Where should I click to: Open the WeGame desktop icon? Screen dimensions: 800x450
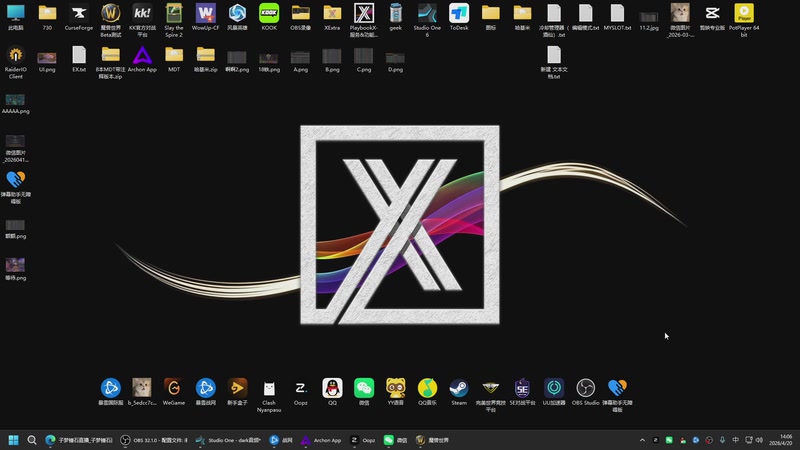click(173, 391)
